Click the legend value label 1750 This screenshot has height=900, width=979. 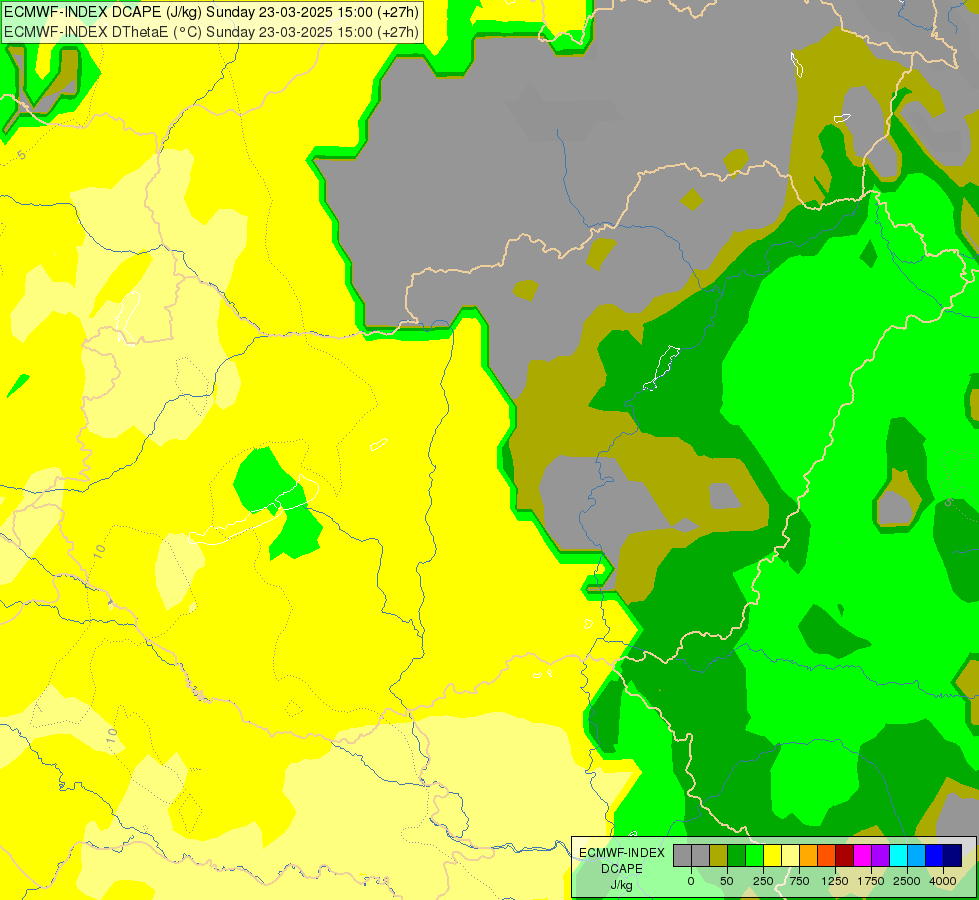coord(871,881)
